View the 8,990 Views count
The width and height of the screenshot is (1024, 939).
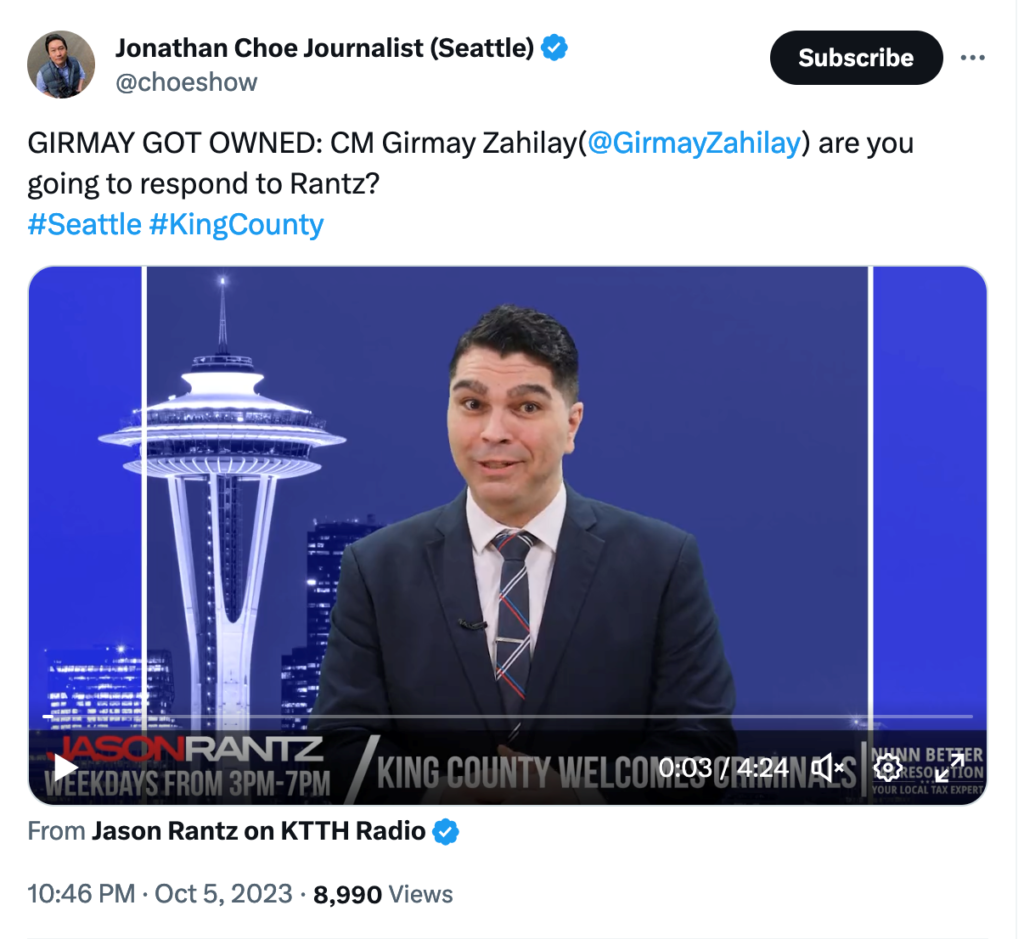(383, 894)
